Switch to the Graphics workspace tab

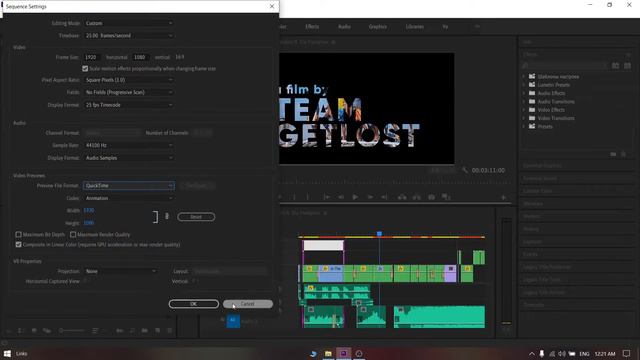[378, 27]
